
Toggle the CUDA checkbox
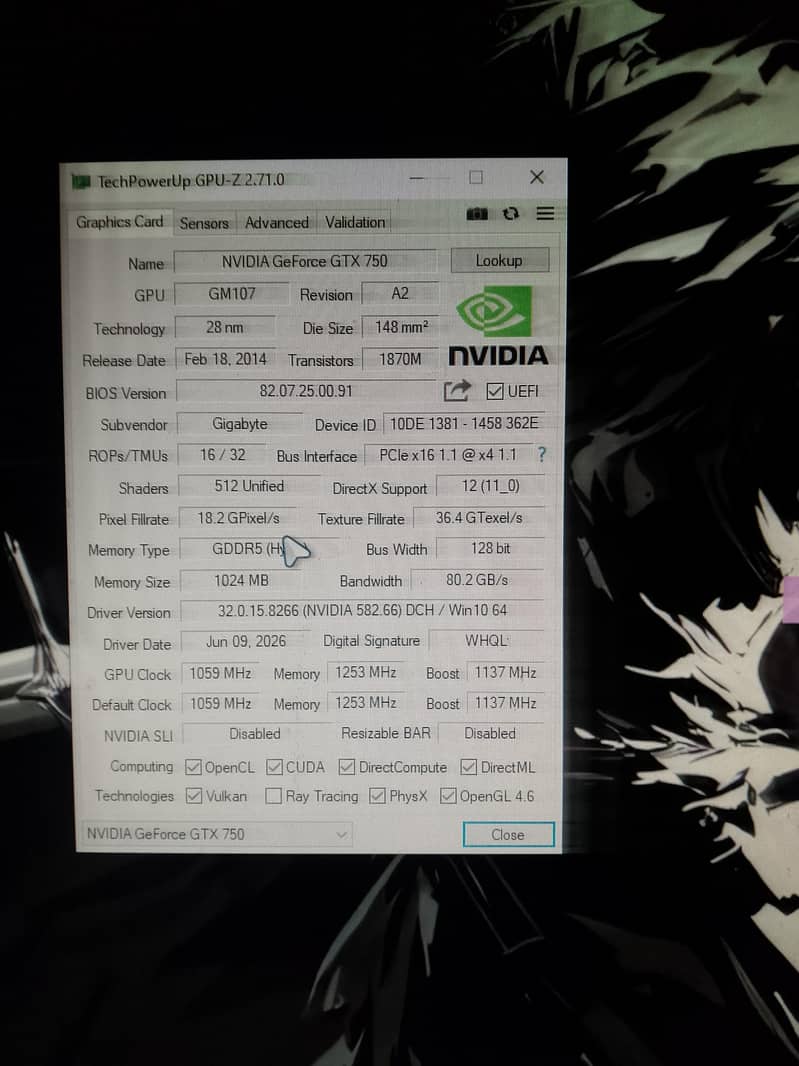(274, 768)
